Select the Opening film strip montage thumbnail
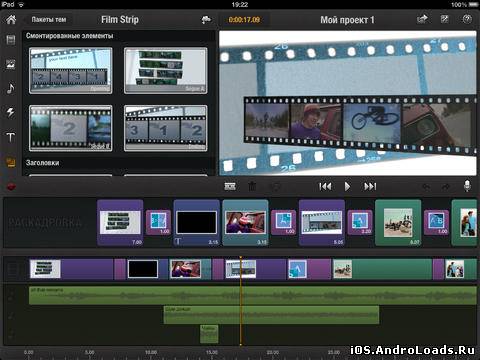The height and width of the screenshot is (360, 480). pyautogui.click(x=71, y=70)
